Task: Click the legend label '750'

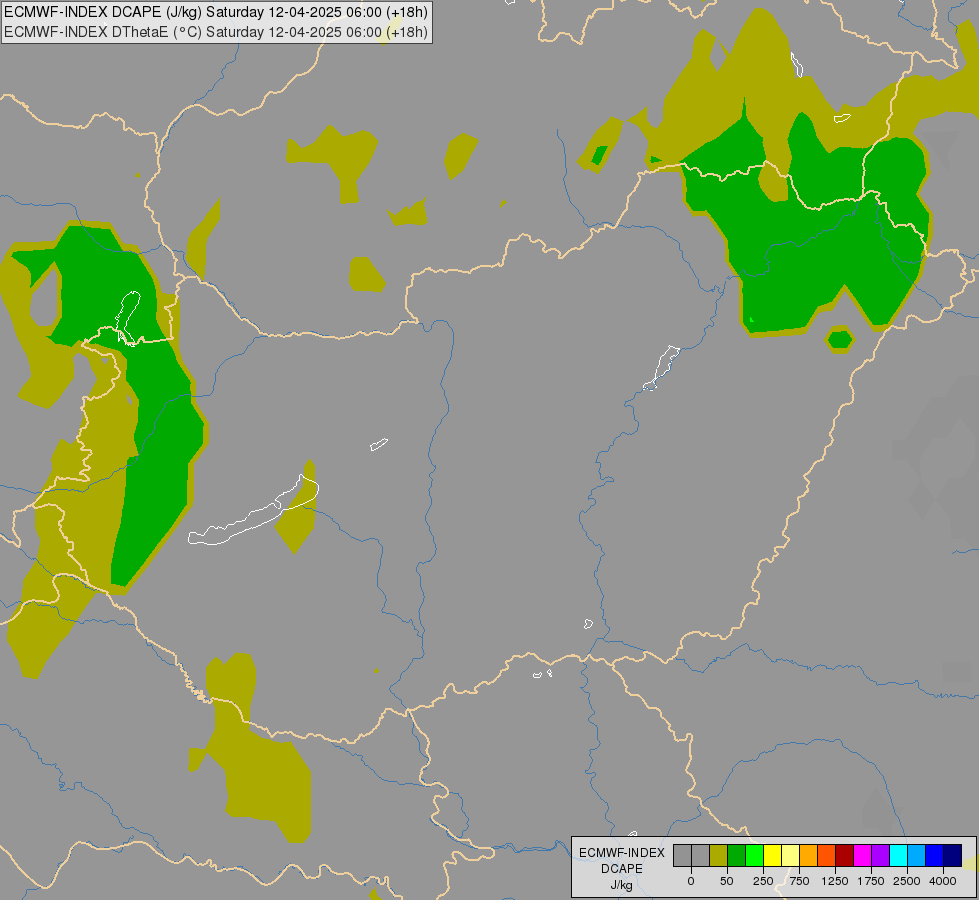Action: [x=799, y=881]
